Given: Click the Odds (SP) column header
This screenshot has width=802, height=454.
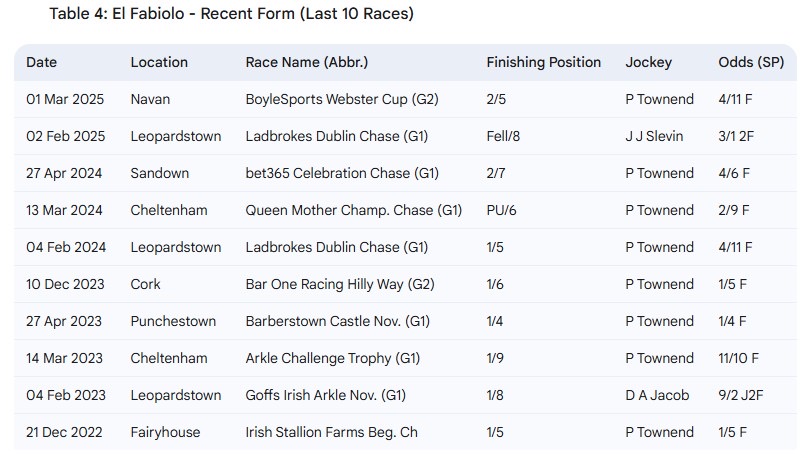Looking at the screenshot, I should [751, 62].
